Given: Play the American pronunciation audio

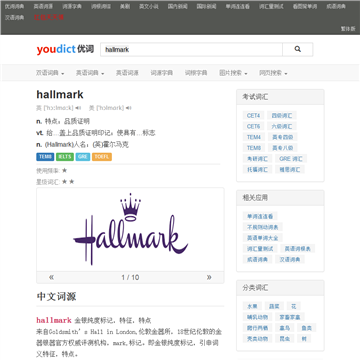Looking at the screenshot, I should coord(129,108).
